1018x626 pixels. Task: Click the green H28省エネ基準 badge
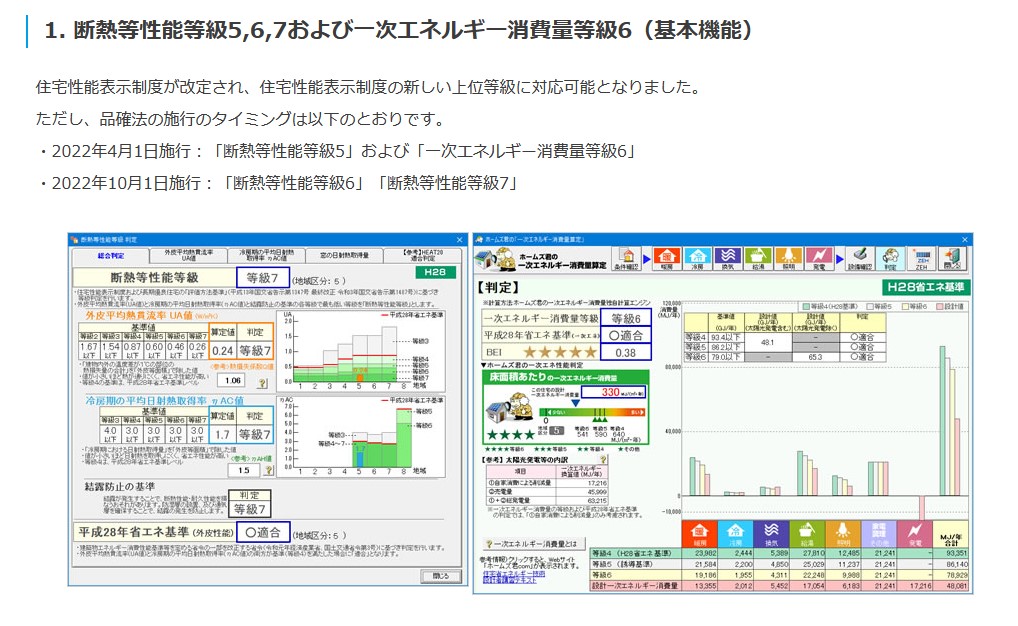925,287
